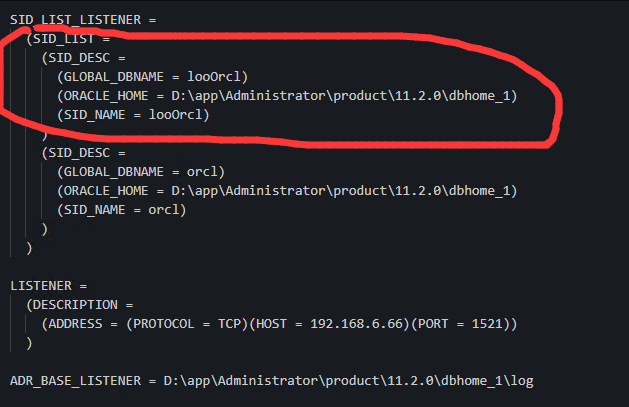
Task: Click the first ORACLE_HOME path line
Action: click(287, 96)
